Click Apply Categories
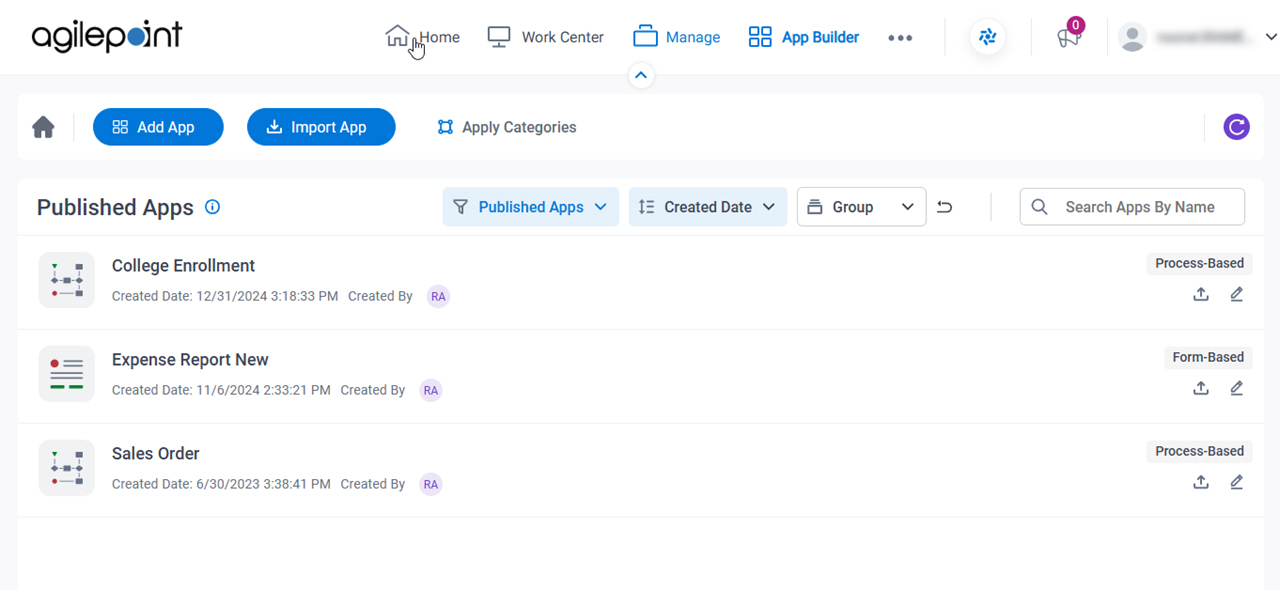The image size is (1280, 590). point(507,127)
